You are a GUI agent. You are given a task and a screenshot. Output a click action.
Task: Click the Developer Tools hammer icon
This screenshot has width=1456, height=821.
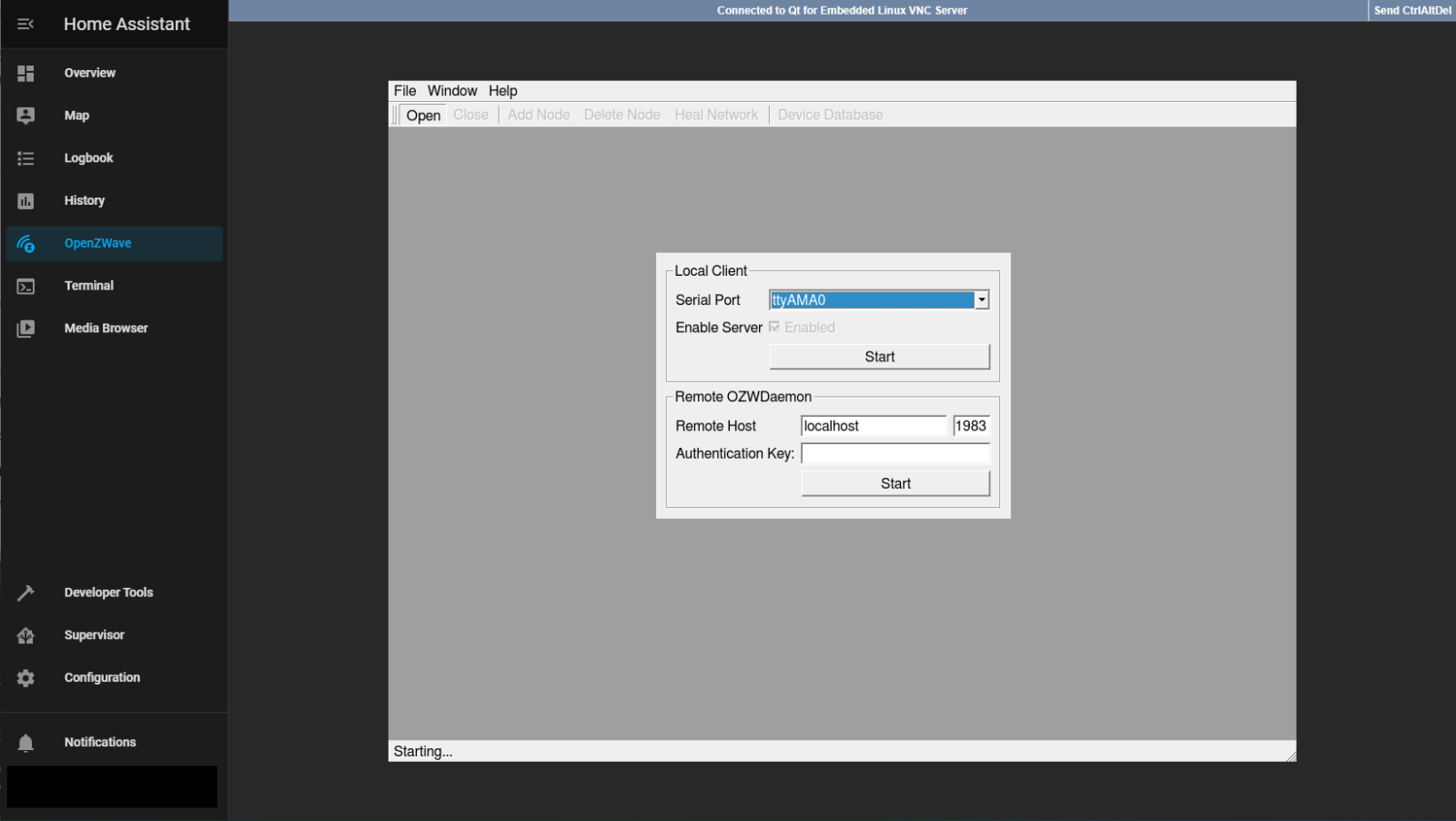(x=25, y=593)
